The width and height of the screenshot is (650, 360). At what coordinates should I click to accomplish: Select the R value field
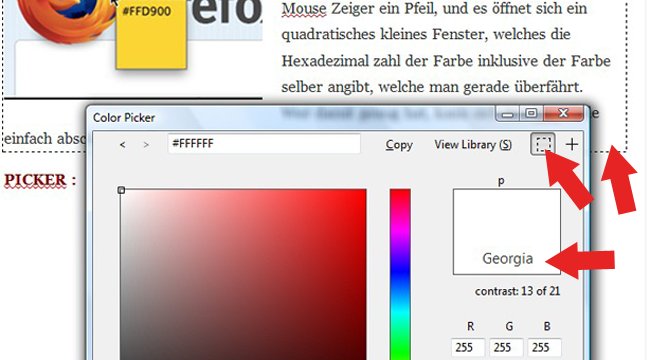468,347
